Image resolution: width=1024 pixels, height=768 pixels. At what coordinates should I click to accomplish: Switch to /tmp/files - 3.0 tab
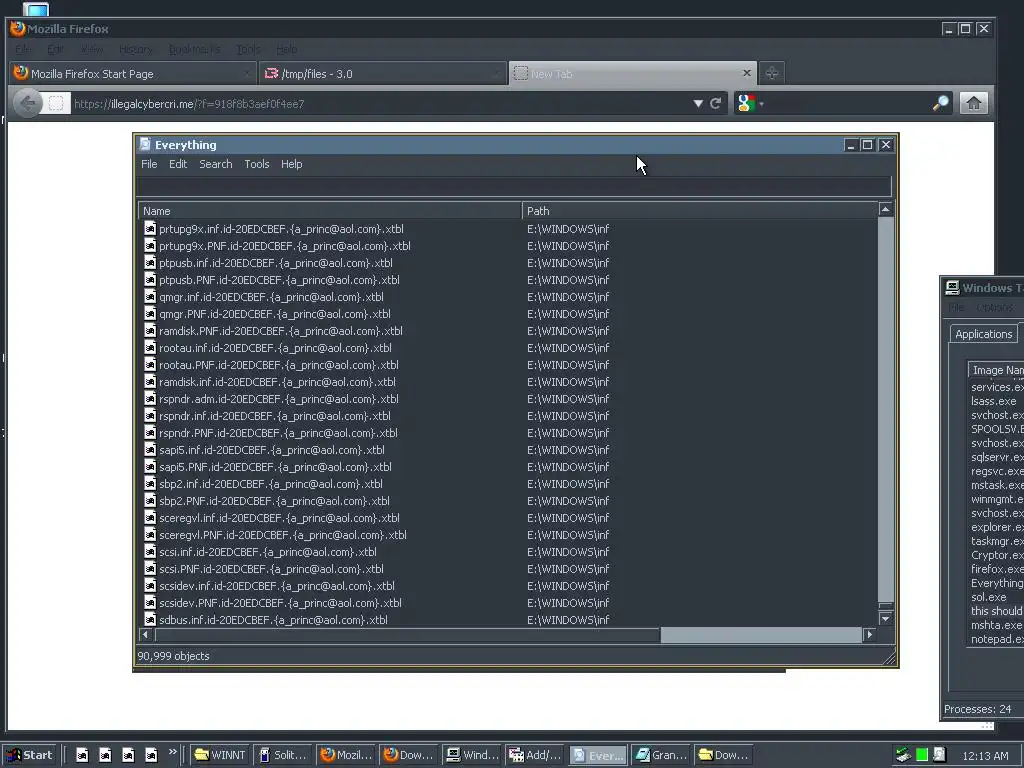coord(383,74)
